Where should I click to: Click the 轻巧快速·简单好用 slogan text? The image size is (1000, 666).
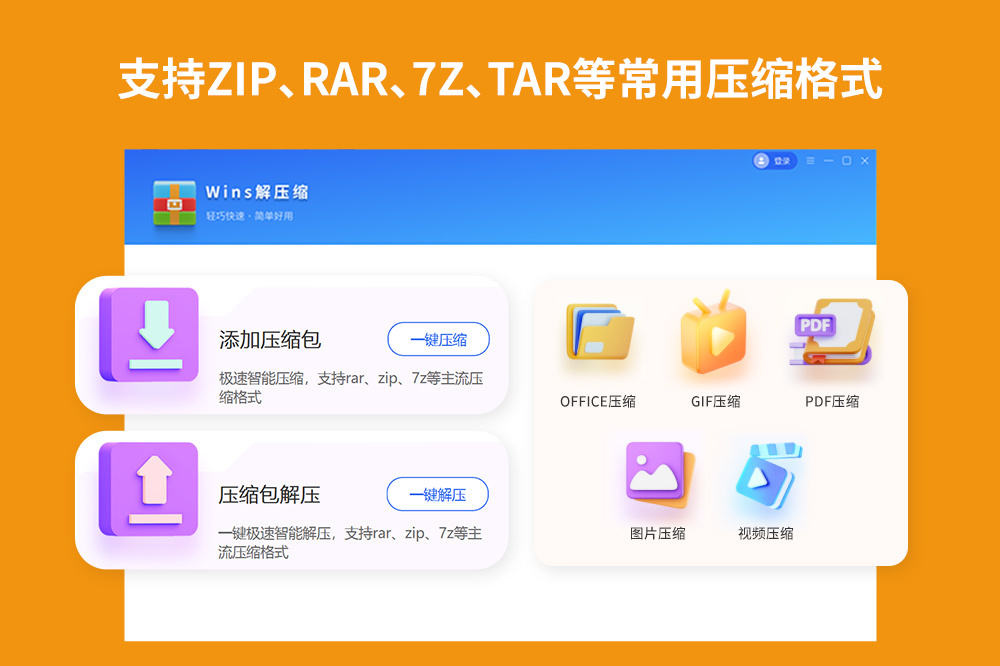coord(249,216)
